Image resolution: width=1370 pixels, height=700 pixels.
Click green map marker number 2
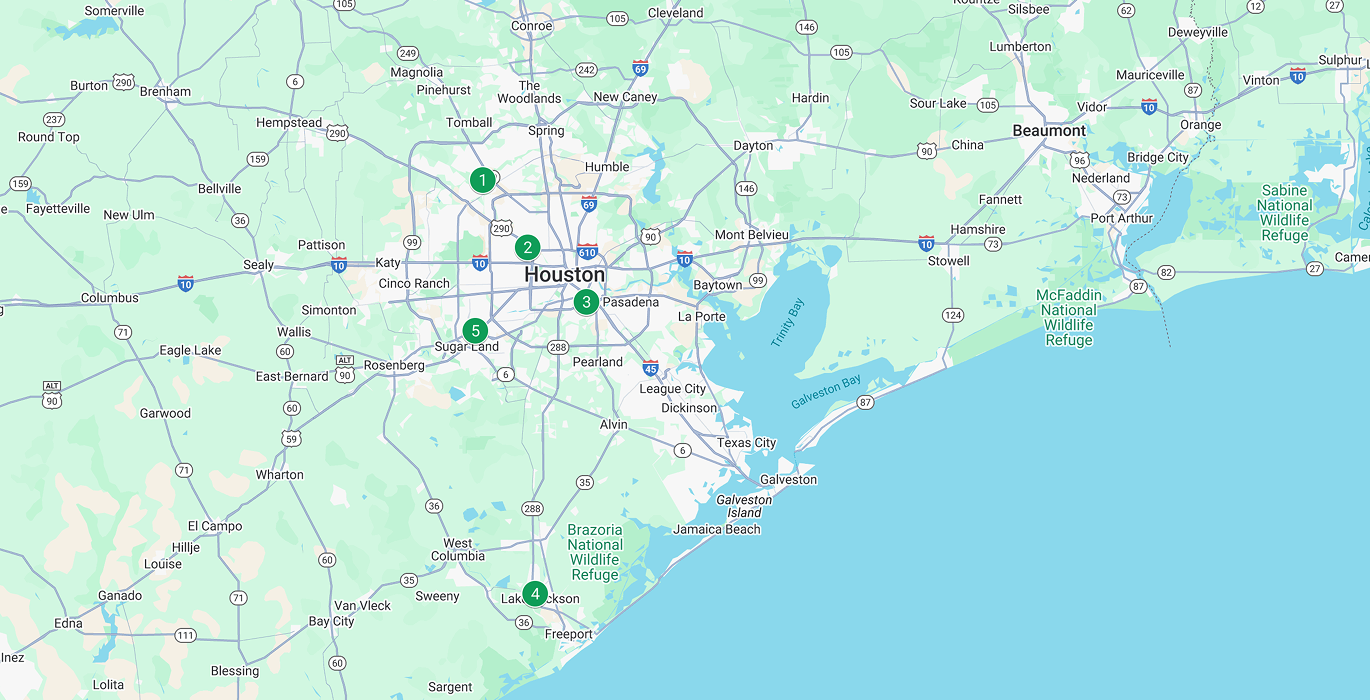point(528,248)
